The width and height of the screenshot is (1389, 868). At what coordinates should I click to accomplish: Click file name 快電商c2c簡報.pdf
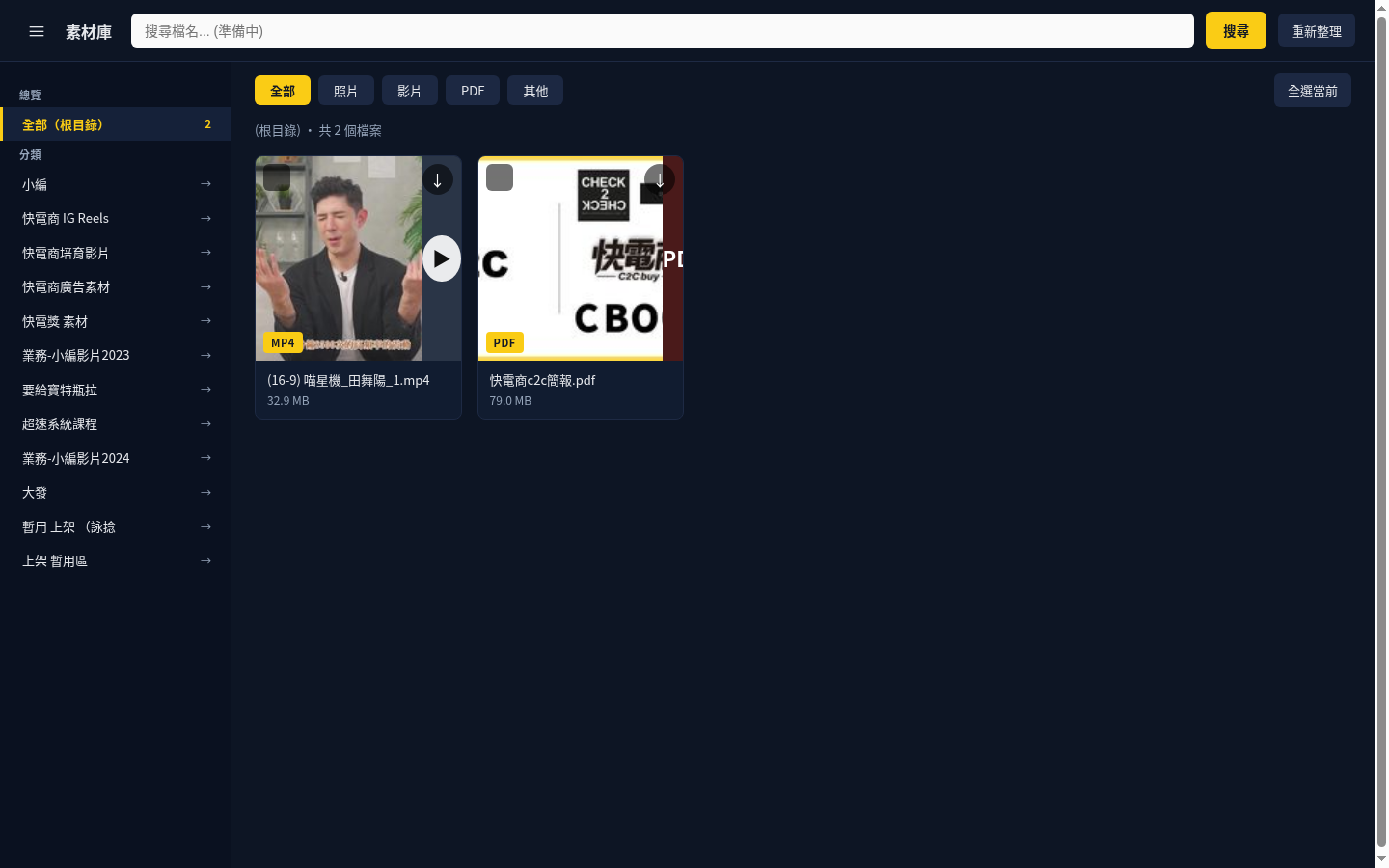[x=542, y=380]
